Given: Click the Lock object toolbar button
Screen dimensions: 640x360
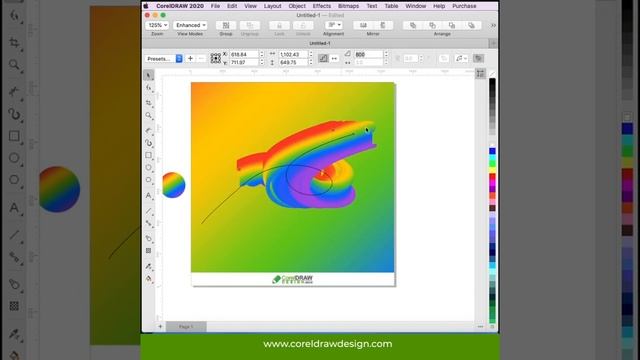Looking at the screenshot, I should [279, 25].
